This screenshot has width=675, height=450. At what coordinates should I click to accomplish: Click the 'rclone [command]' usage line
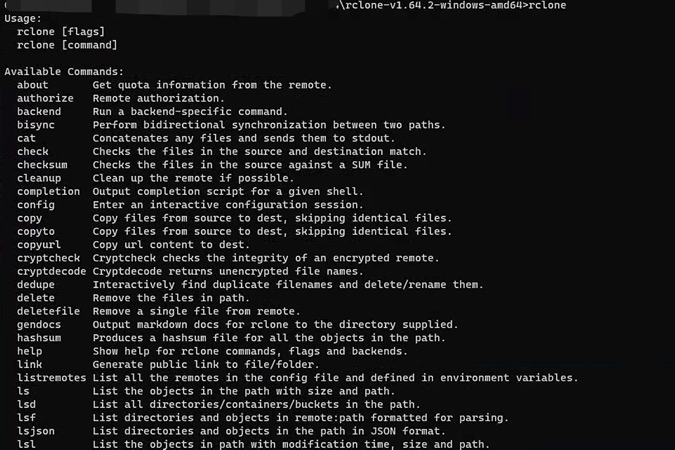click(67, 45)
